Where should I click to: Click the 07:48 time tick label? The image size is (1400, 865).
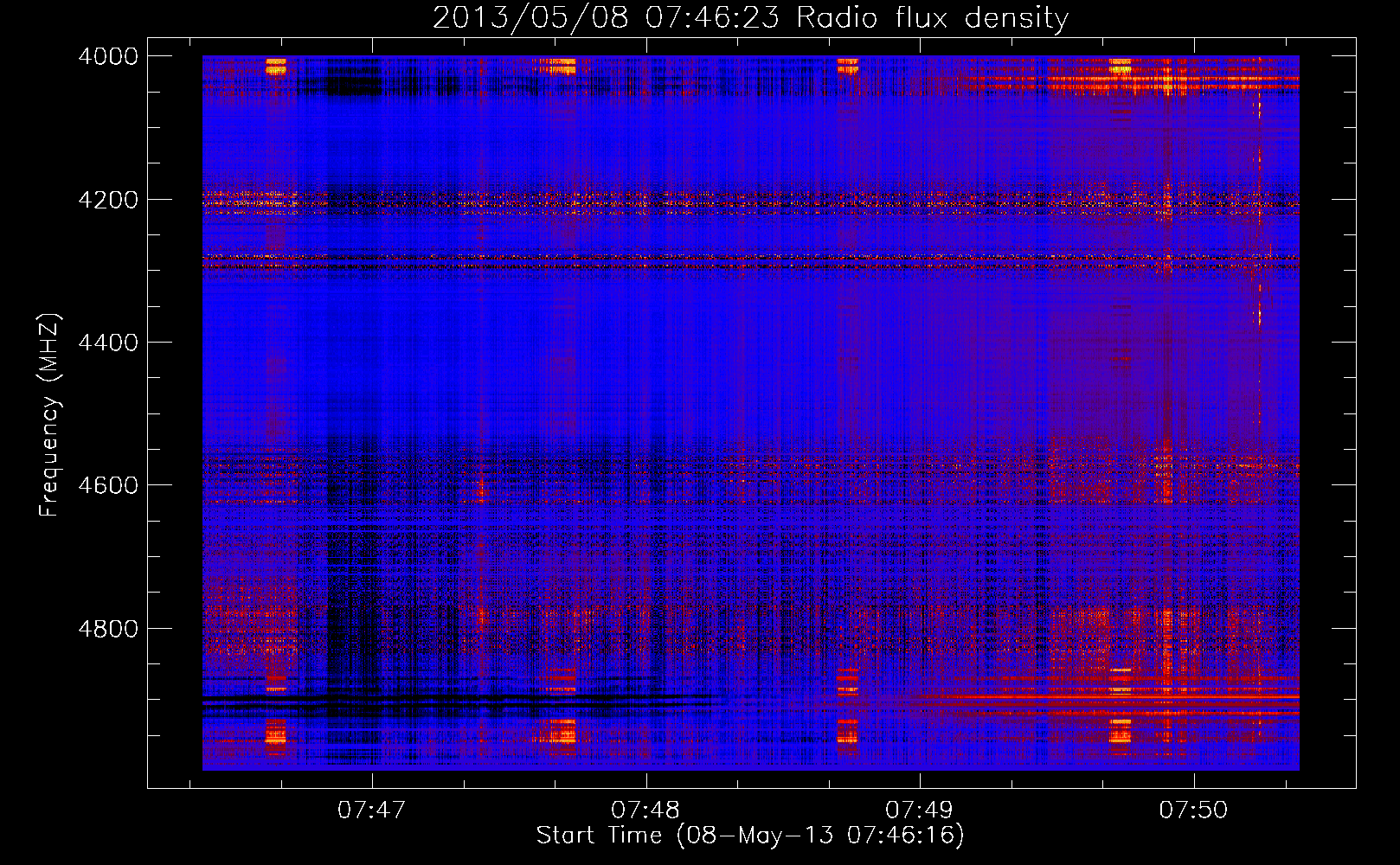coord(645,810)
